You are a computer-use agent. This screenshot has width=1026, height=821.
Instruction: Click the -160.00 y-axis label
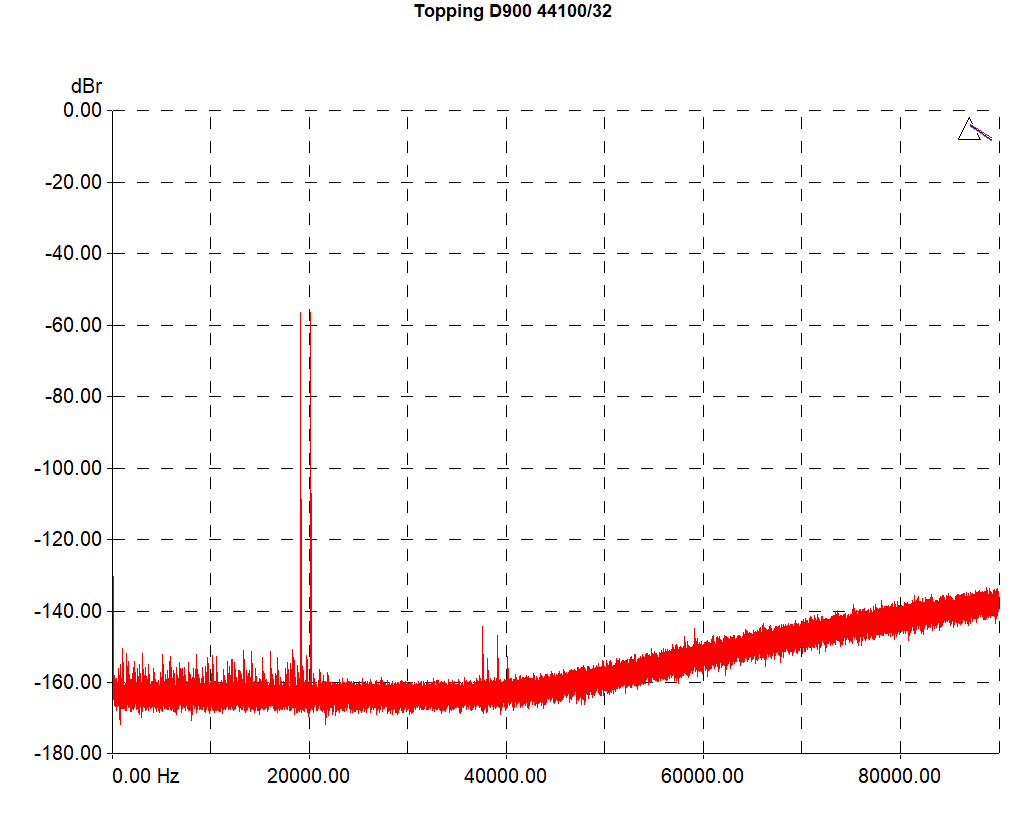(69, 682)
